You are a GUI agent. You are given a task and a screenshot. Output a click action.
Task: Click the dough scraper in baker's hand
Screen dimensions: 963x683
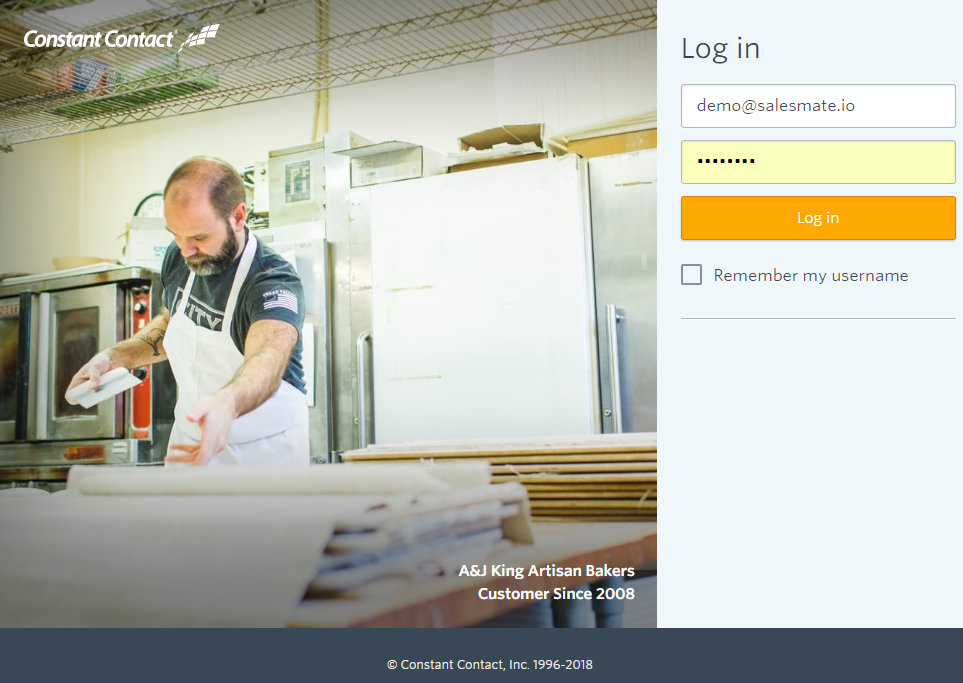point(104,388)
